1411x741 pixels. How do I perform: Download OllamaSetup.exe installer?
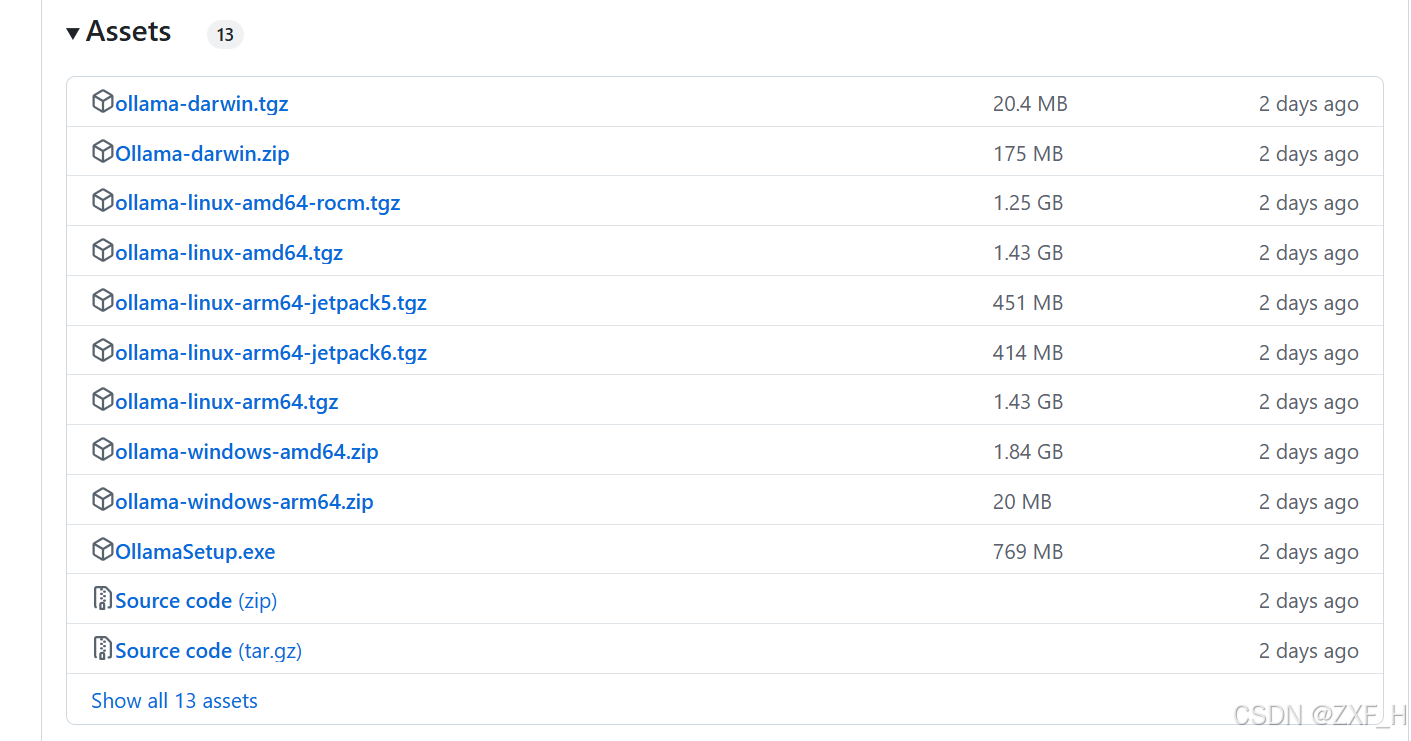[x=195, y=552]
